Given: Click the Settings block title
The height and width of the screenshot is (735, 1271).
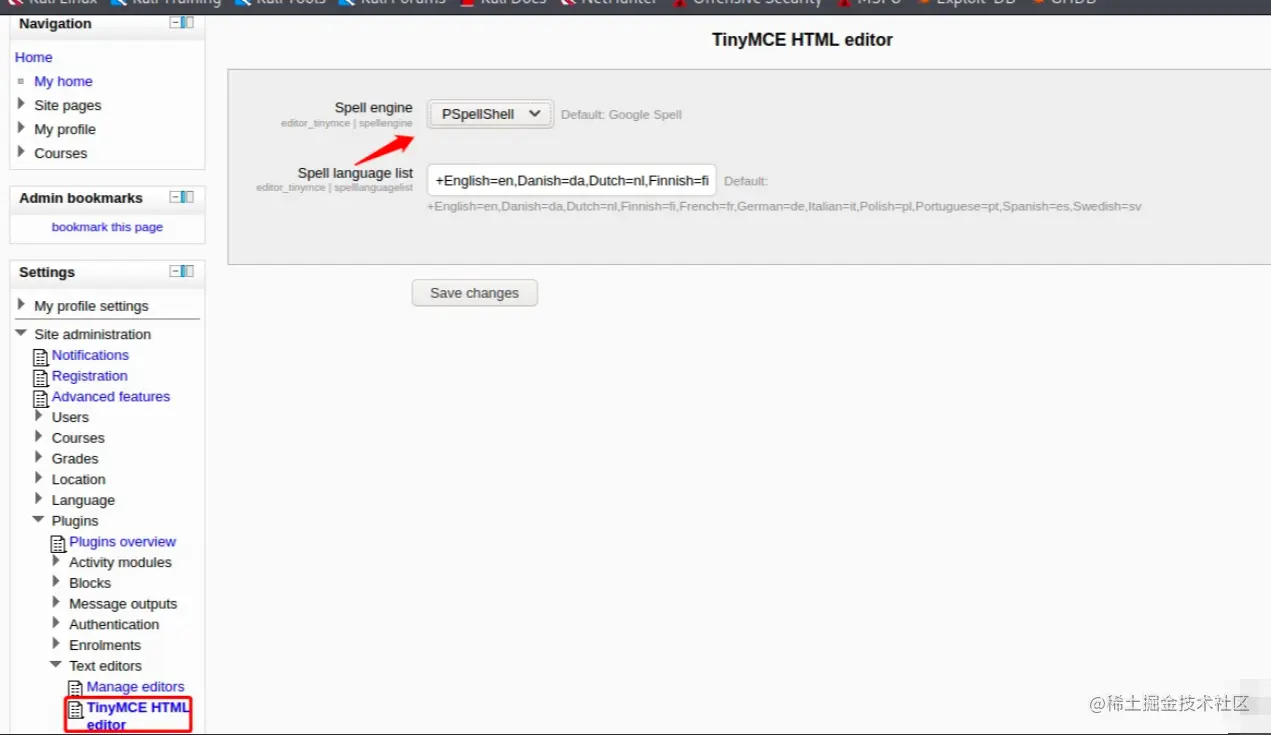Looking at the screenshot, I should tap(47, 272).
